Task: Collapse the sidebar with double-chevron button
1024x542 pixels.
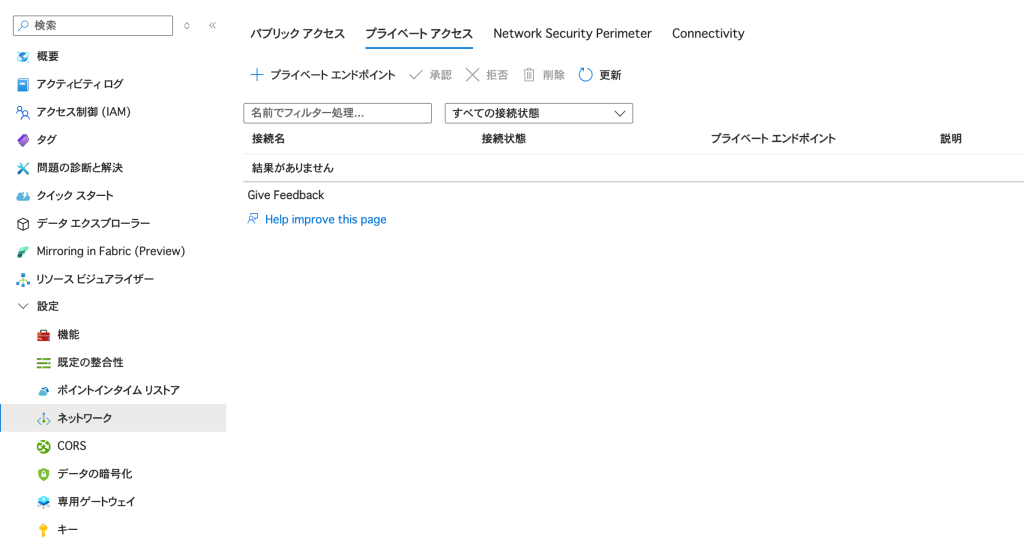Action: [x=212, y=25]
